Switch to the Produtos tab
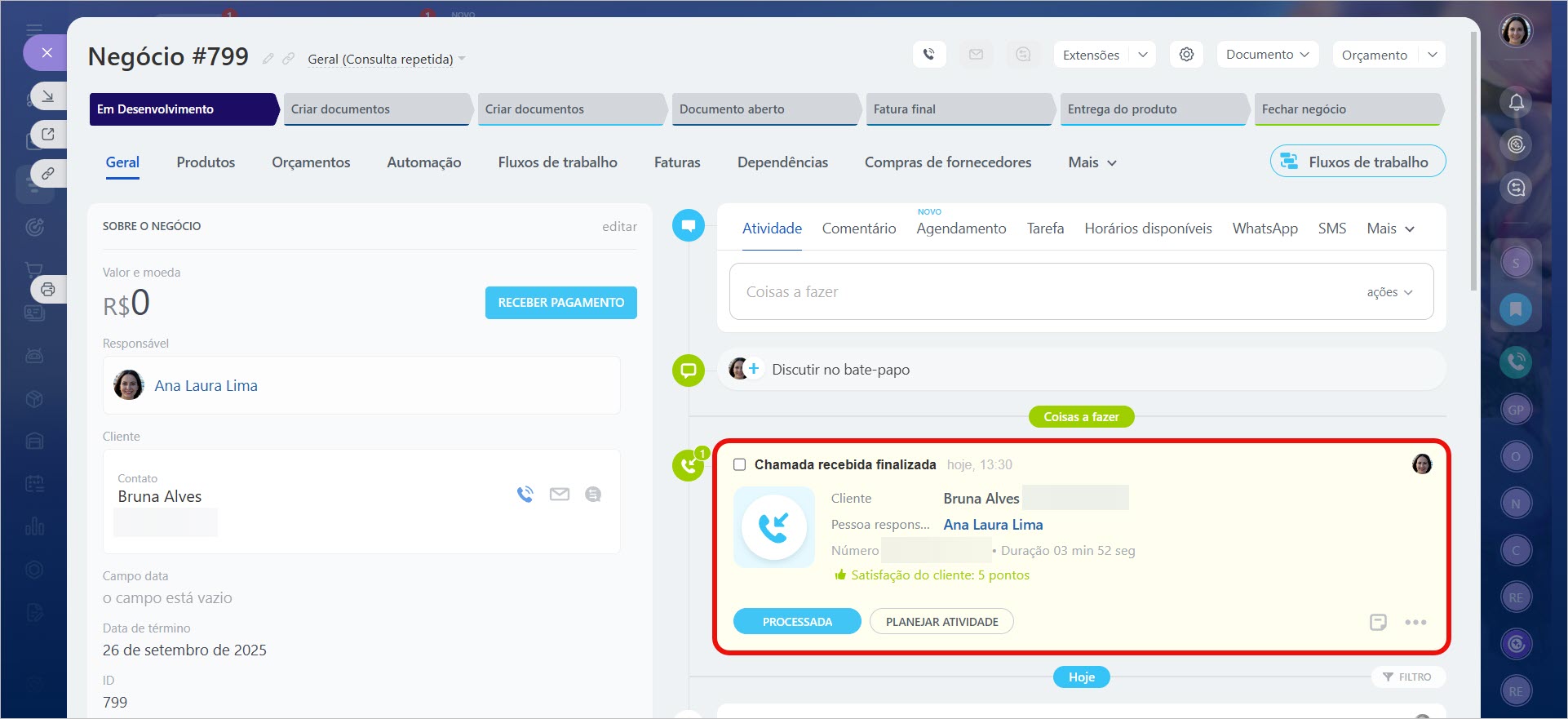 [x=206, y=162]
